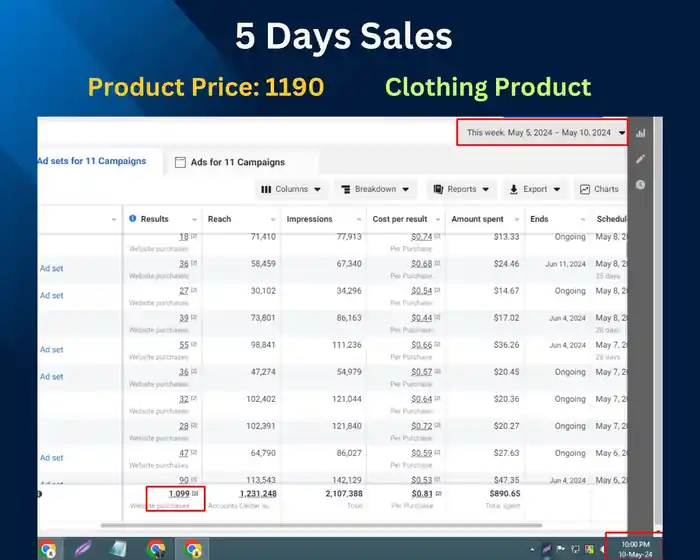Sort by the Results column header
700x560 pixels.
click(154, 219)
